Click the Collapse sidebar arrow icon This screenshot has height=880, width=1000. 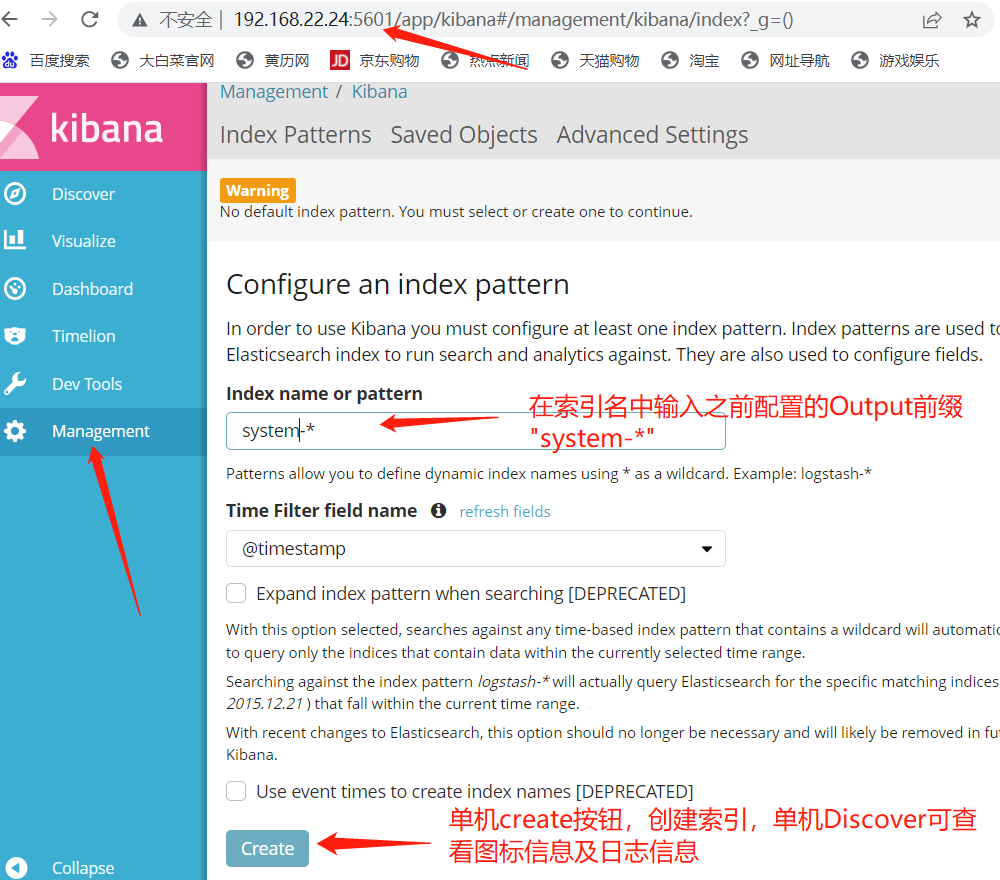[x=16, y=867]
